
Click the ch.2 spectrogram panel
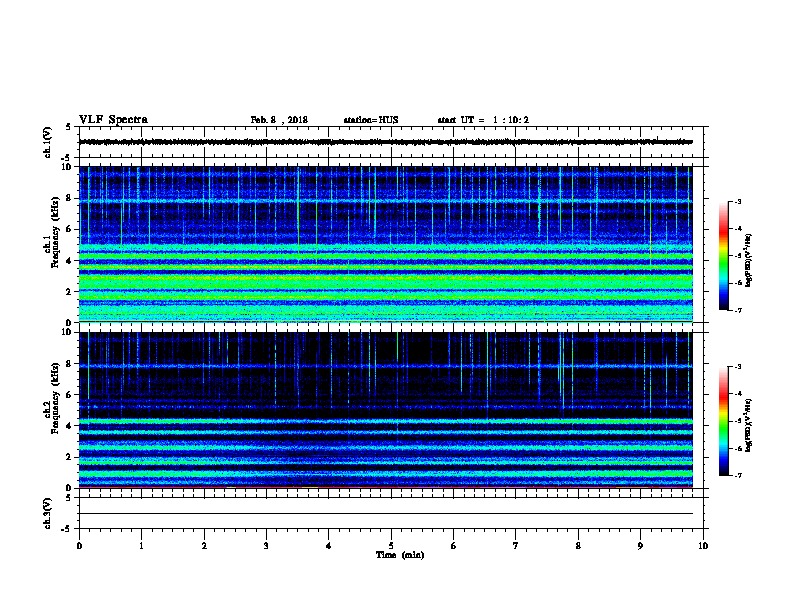pyautogui.click(x=386, y=410)
